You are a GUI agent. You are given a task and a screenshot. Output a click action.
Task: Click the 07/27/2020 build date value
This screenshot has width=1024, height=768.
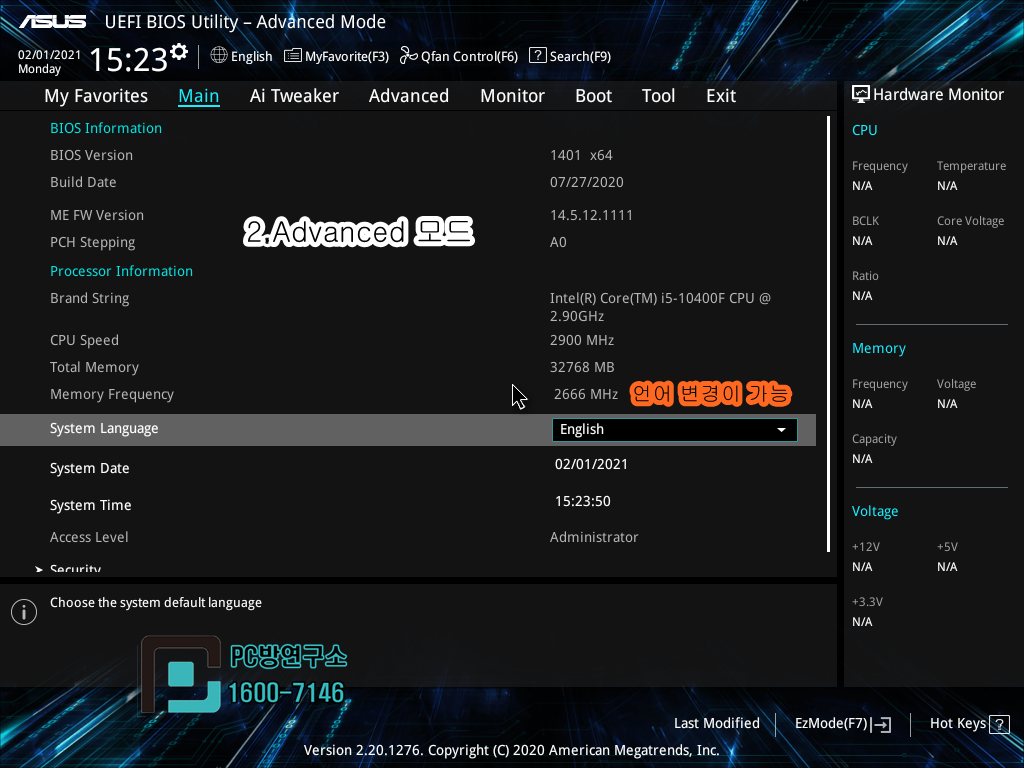click(586, 182)
